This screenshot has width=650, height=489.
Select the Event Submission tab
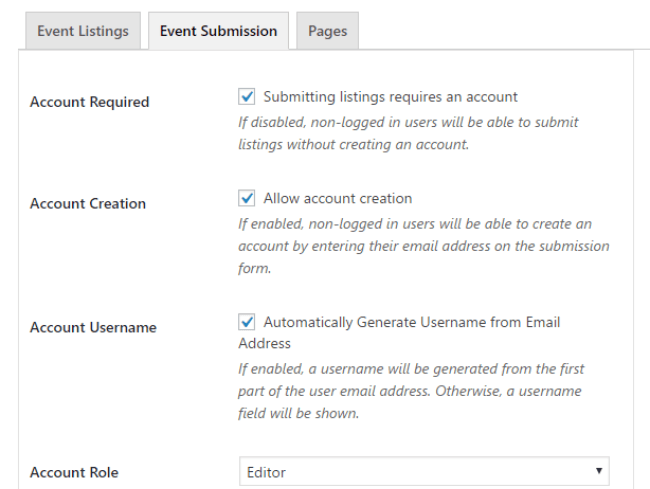pos(218,31)
